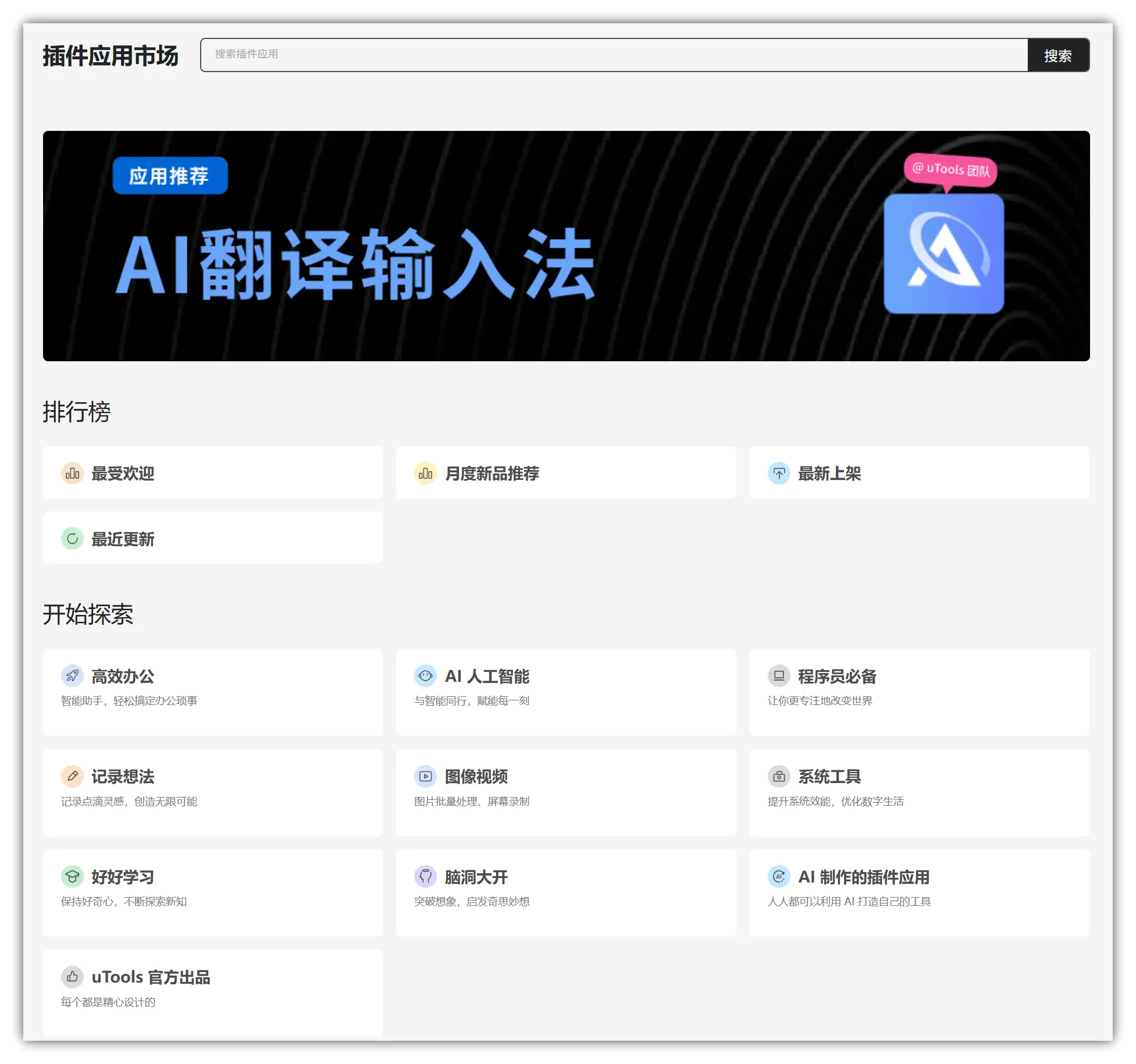Click the 系统工具 toolbox icon
The image size is (1136, 1064).
(x=779, y=776)
